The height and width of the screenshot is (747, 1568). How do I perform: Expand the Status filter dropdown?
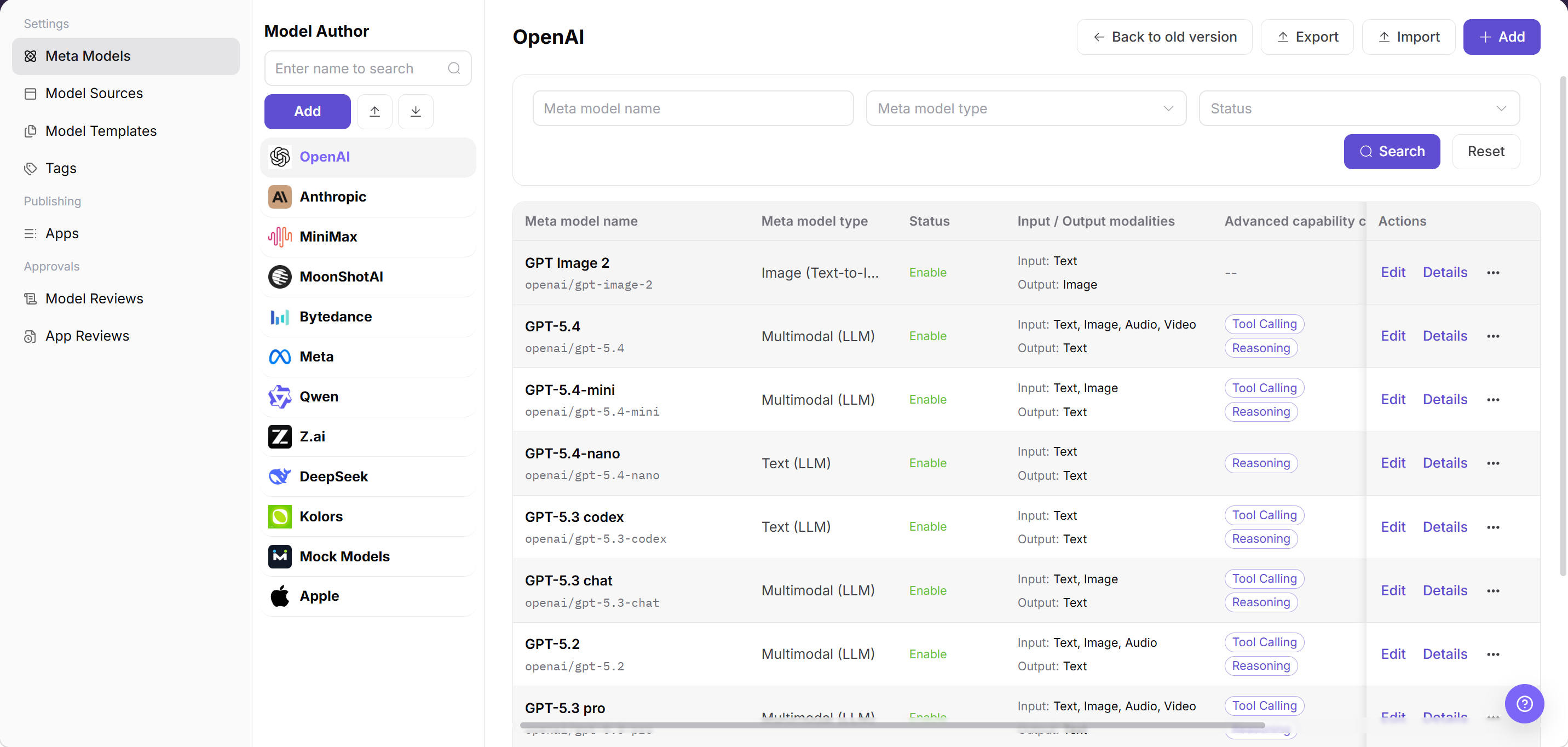click(1359, 108)
